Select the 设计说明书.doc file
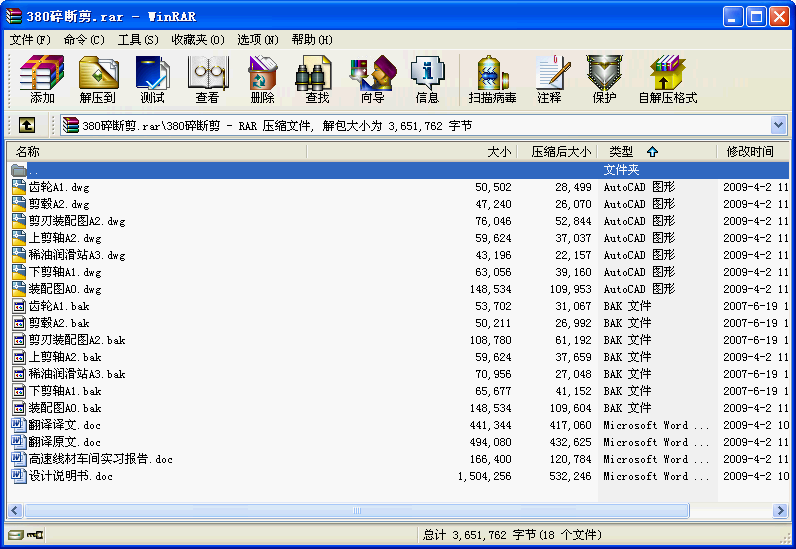The image size is (796, 549). pyautogui.click(x=70, y=476)
